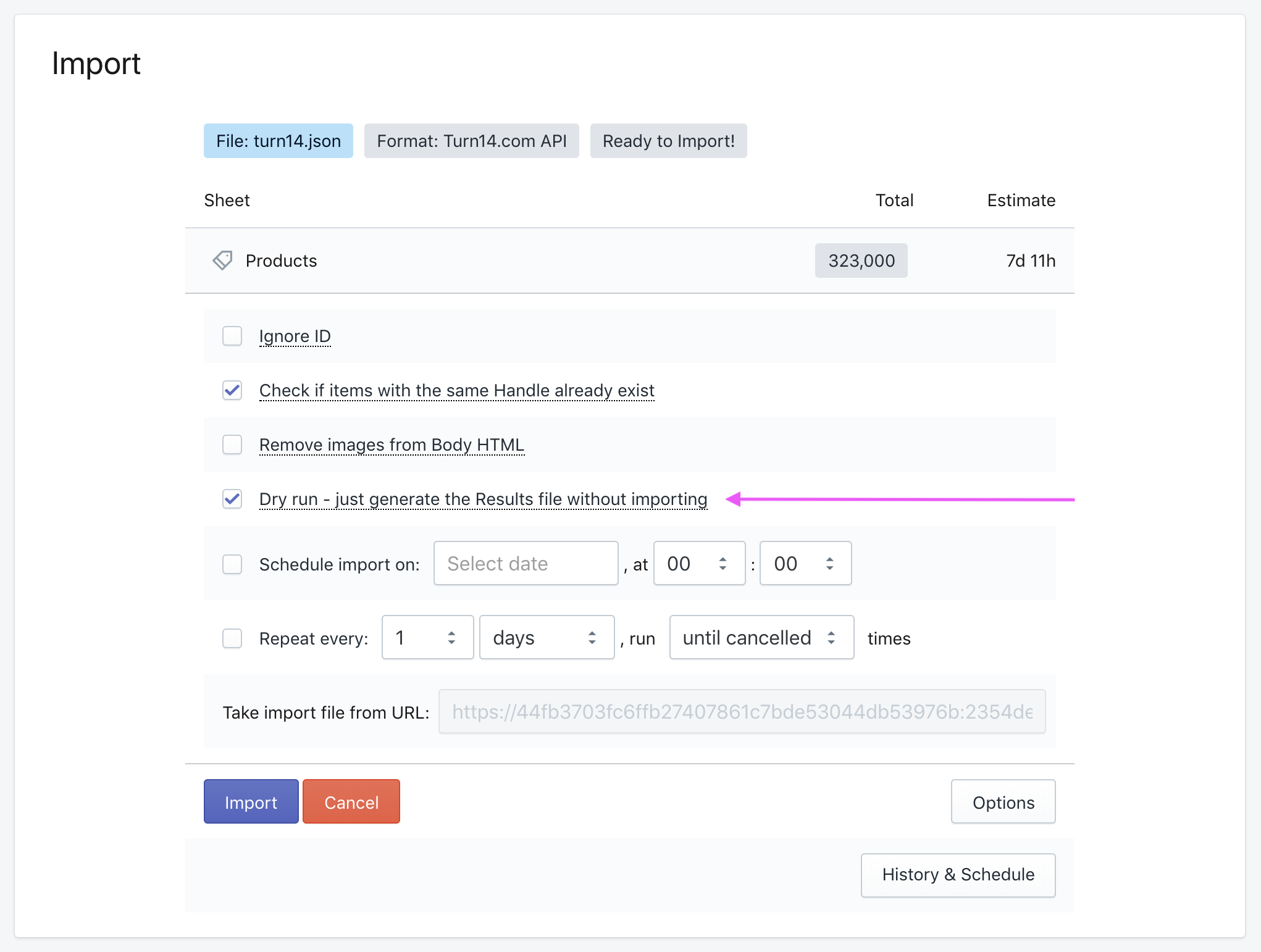Disable the Dry run checkbox

pyautogui.click(x=232, y=499)
